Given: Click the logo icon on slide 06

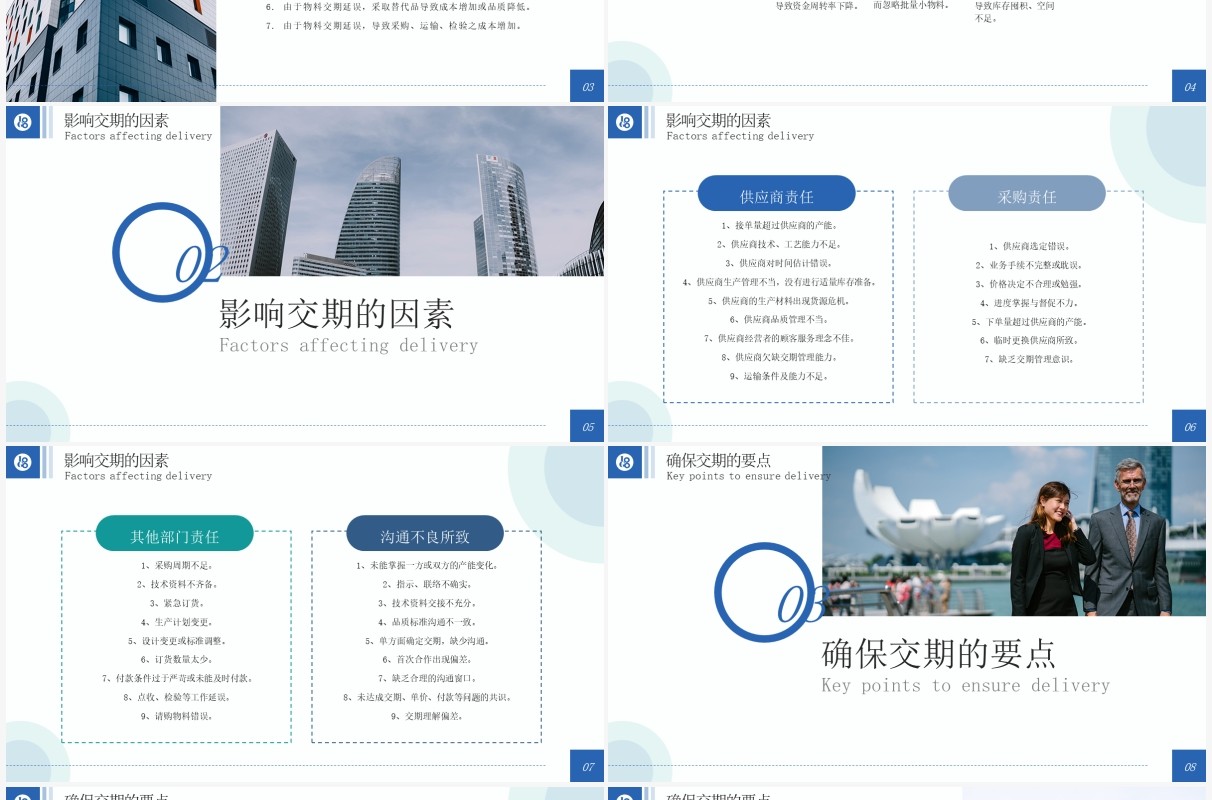Looking at the screenshot, I should pos(625,122).
